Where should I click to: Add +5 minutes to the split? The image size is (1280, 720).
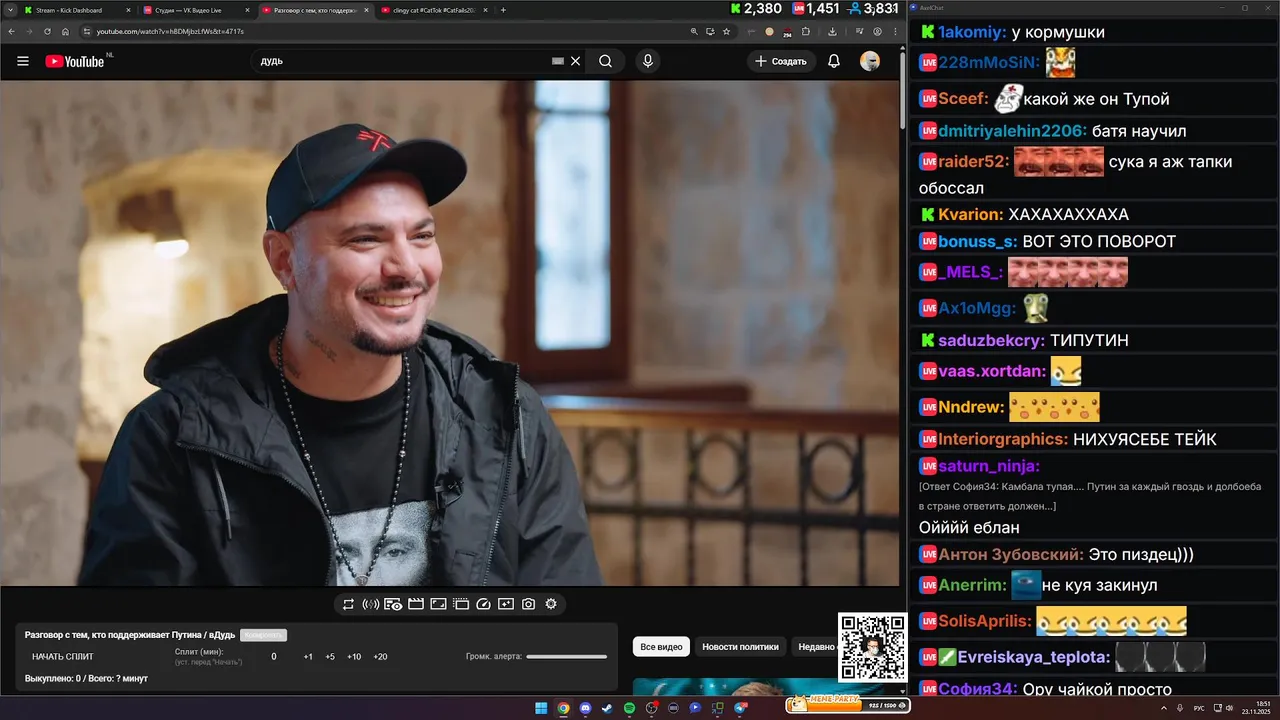(x=330, y=657)
